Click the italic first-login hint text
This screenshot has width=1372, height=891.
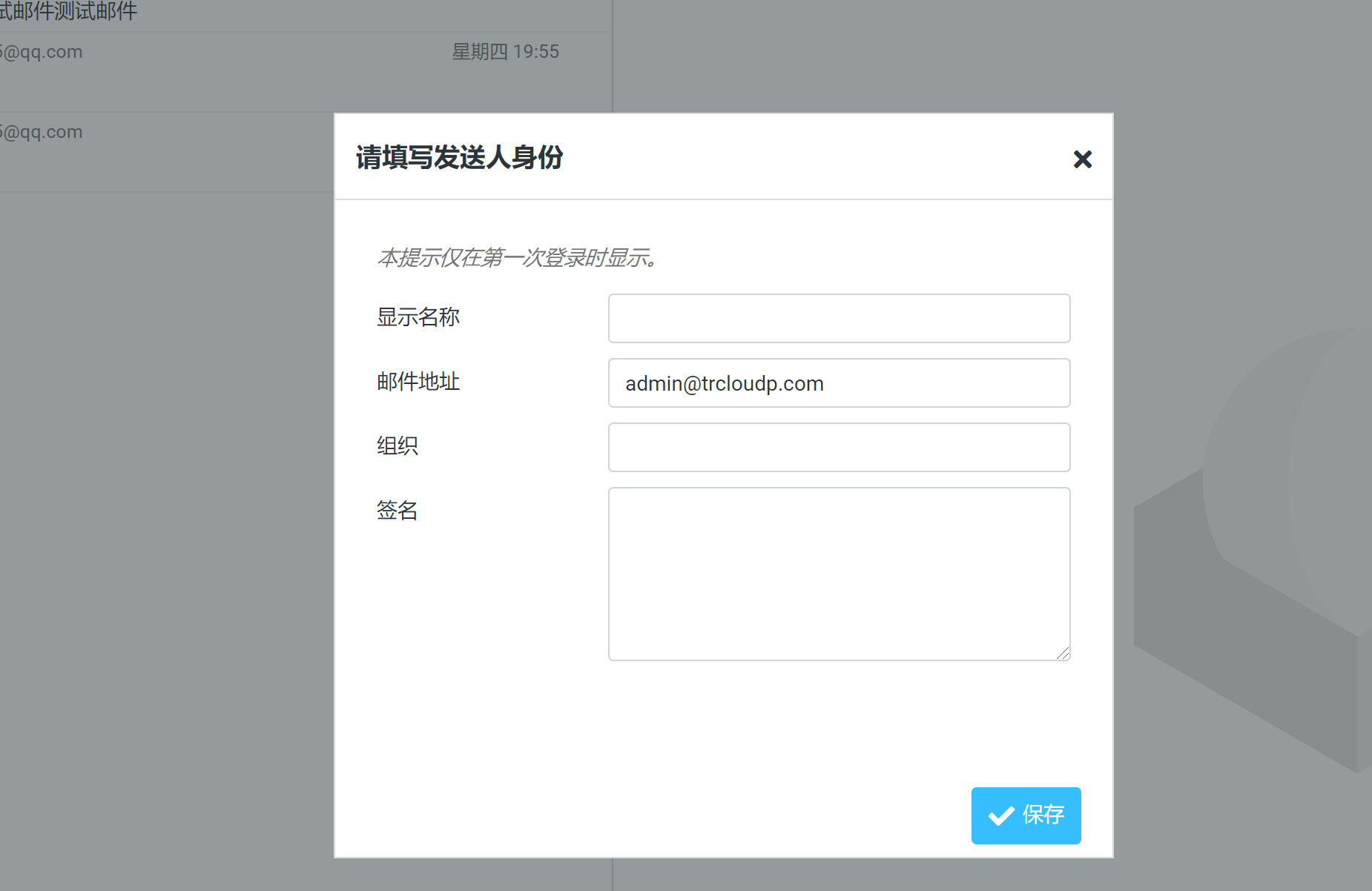[517, 258]
